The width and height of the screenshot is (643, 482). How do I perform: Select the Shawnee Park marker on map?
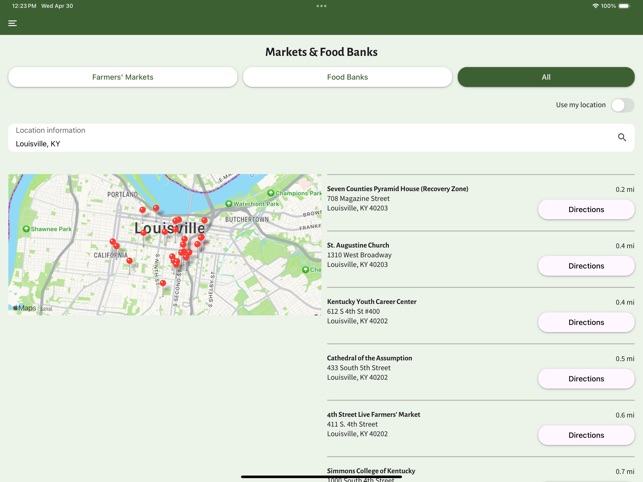coord(26,229)
